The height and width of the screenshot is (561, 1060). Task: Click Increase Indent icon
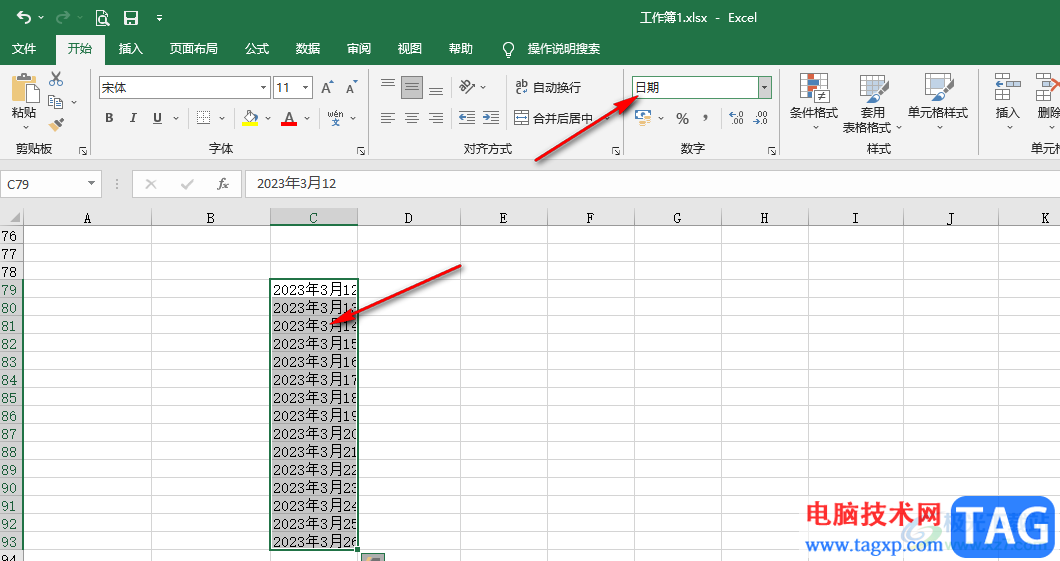point(491,118)
